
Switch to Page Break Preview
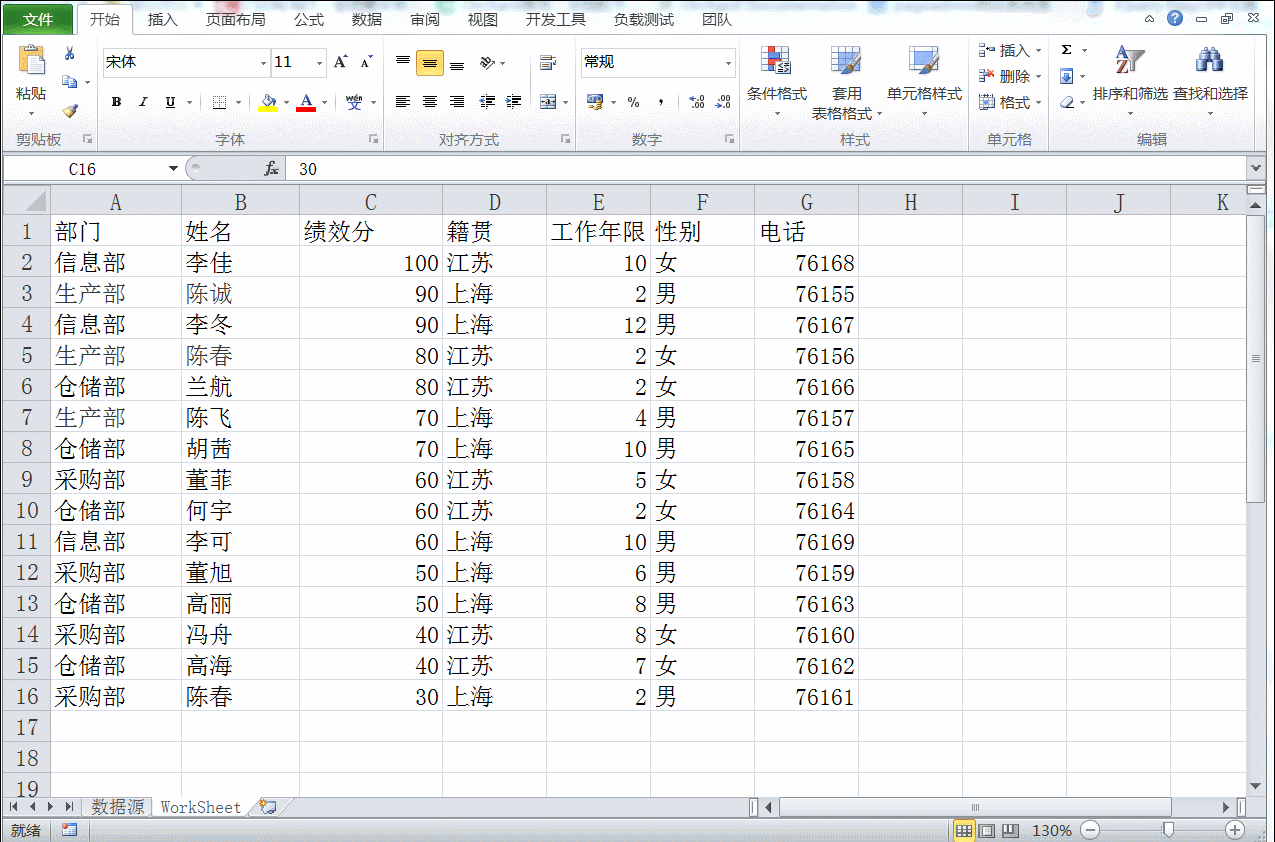click(1010, 830)
